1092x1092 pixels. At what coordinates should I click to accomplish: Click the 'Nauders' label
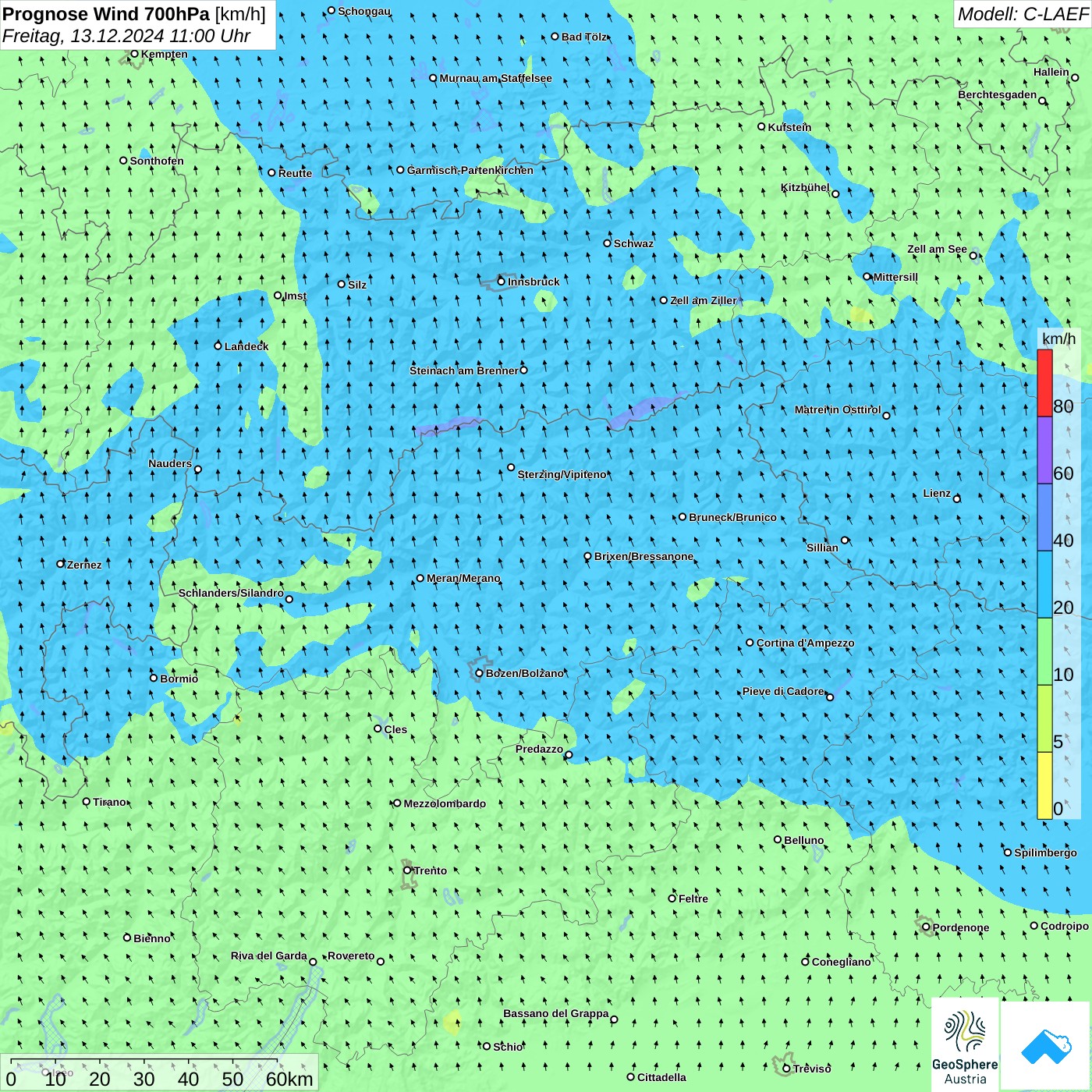point(170,463)
